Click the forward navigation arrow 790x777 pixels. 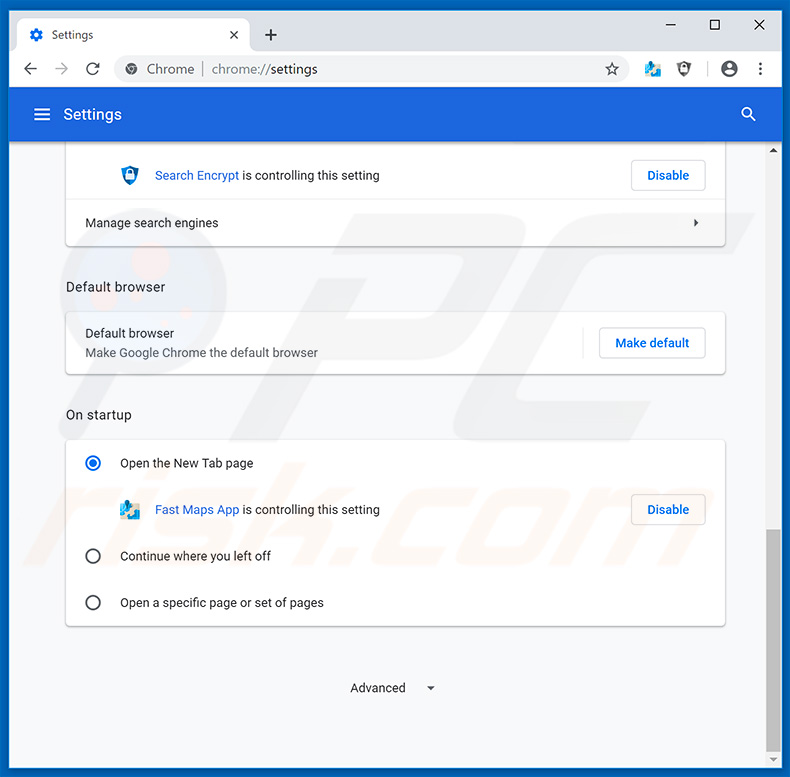tap(61, 69)
